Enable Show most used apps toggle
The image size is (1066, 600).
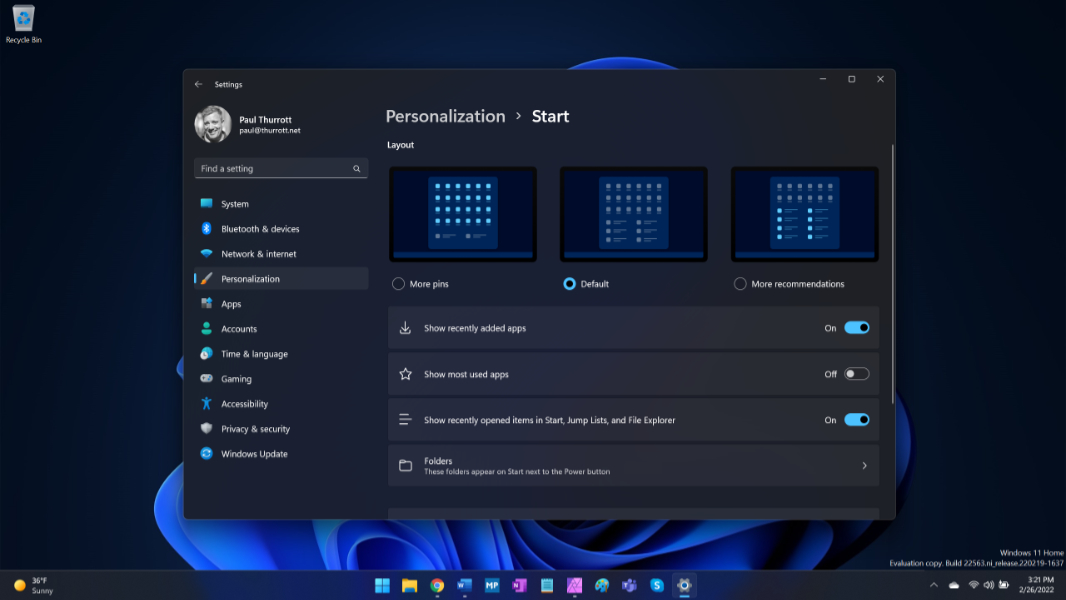click(x=856, y=374)
